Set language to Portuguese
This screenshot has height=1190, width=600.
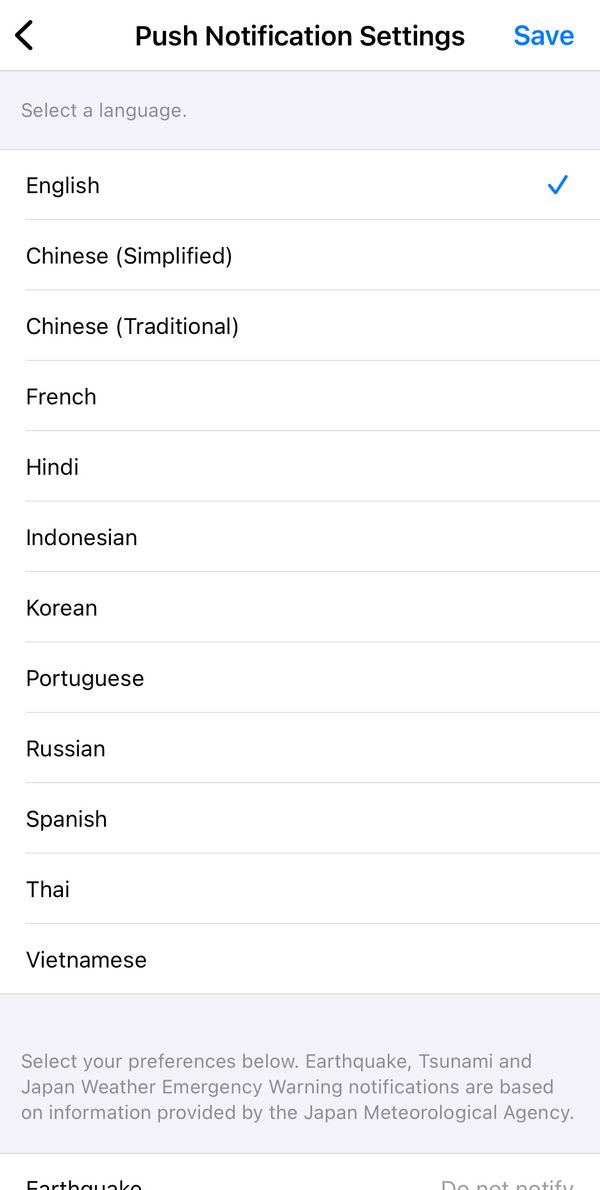[x=300, y=678]
